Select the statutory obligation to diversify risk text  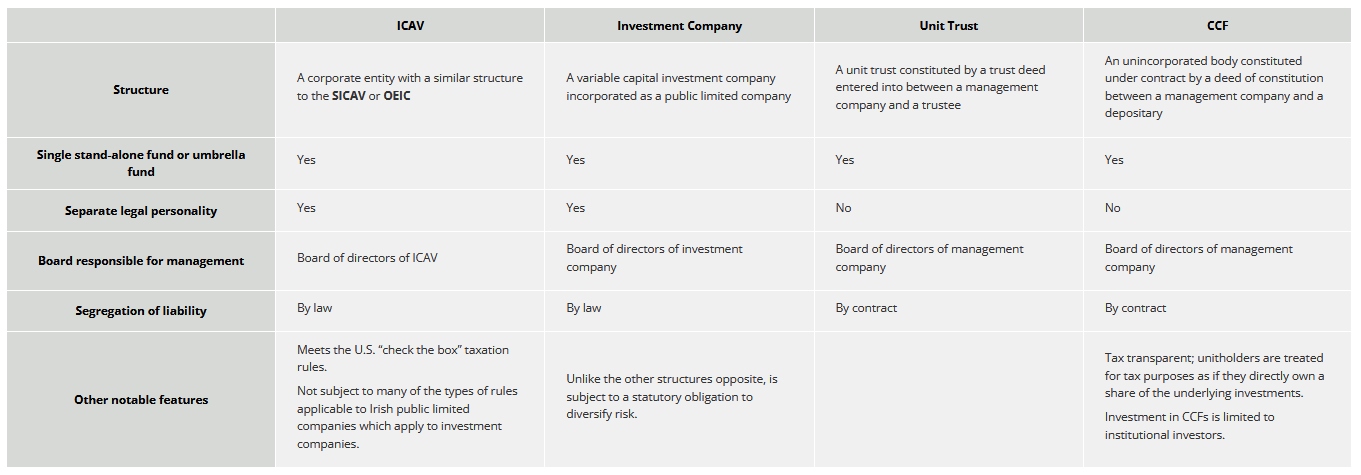click(x=671, y=396)
